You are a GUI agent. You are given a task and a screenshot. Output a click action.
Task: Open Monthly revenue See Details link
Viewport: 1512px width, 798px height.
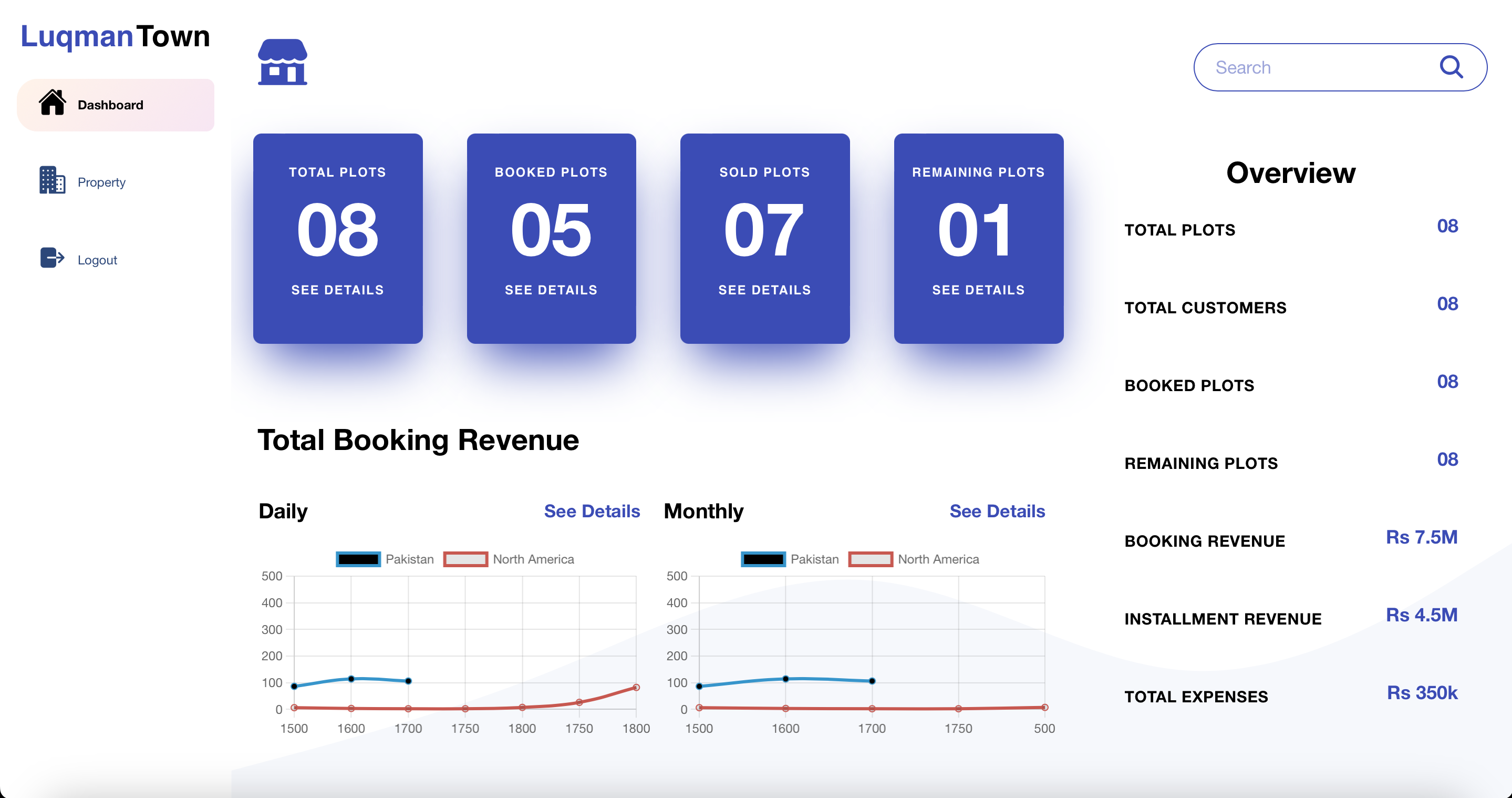(x=997, y=511)
